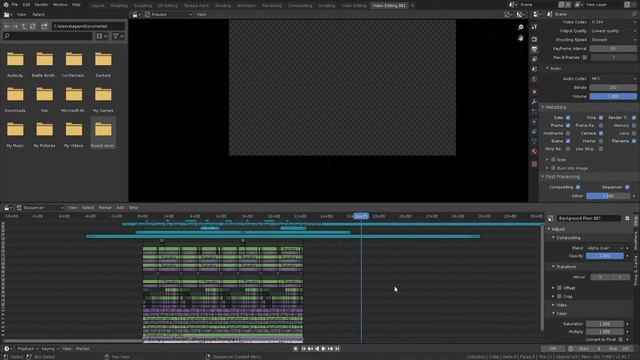Toggle the Camera metadata checkbox

coord(601,133)
